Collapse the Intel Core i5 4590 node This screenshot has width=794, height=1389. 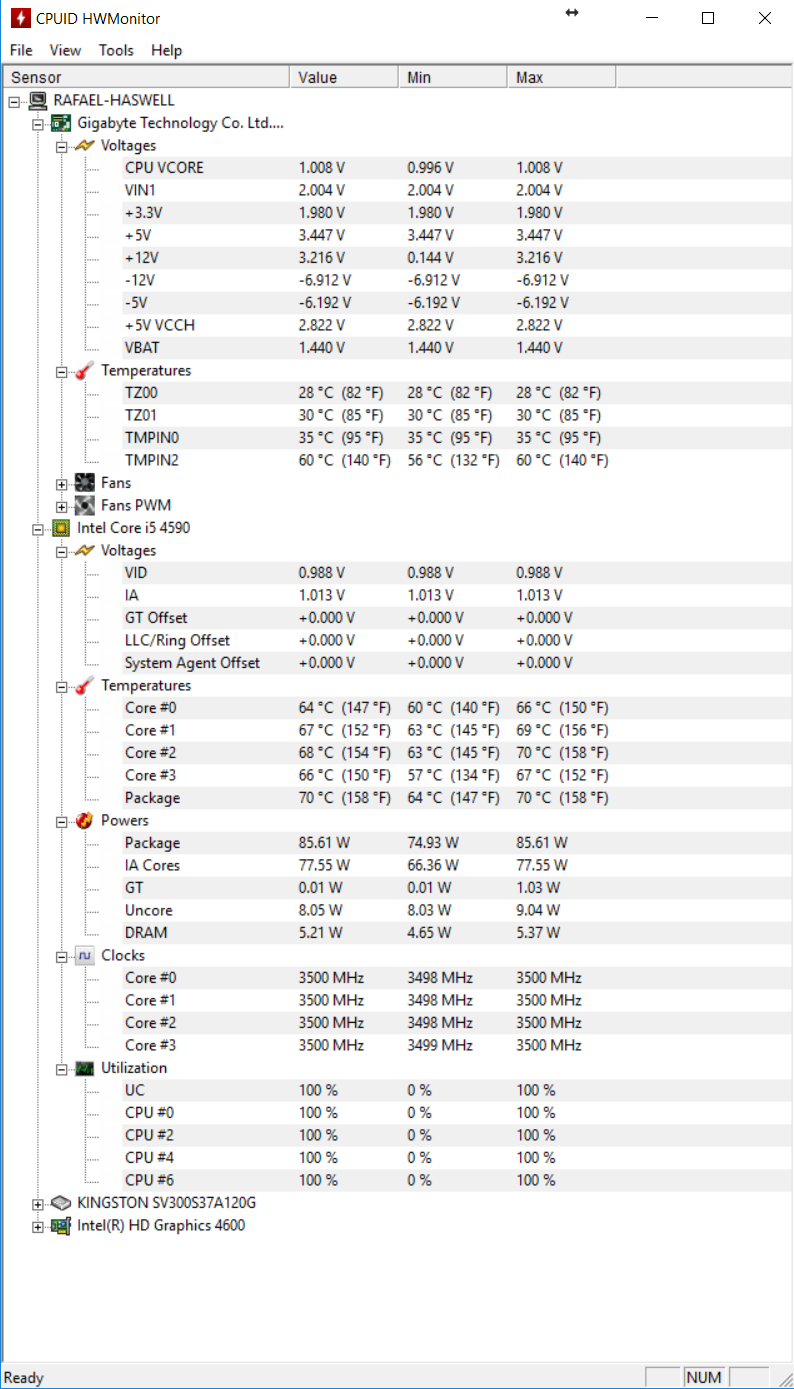pos(38,528)
